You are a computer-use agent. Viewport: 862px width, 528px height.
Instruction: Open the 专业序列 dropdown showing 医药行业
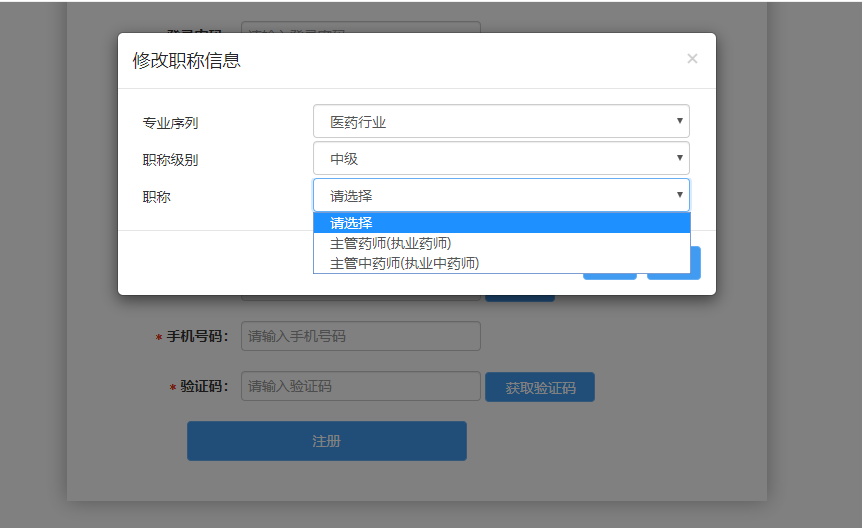[x=501, y=122]
